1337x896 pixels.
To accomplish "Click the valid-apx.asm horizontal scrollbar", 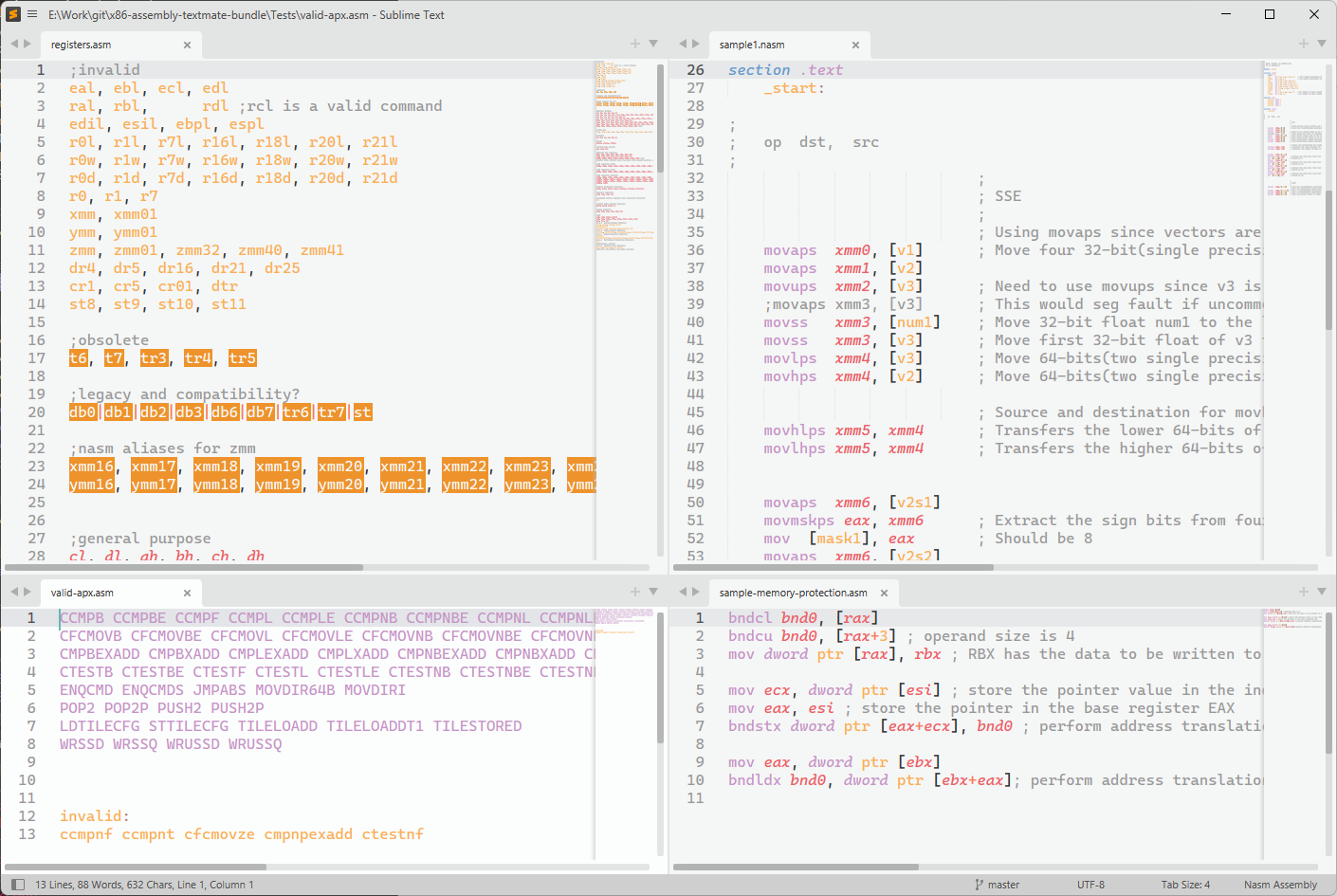I will pos(136,867).
